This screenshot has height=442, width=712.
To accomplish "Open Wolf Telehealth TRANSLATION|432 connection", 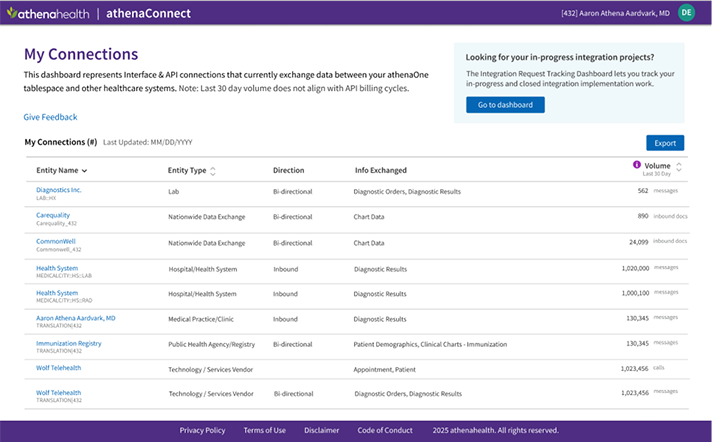I will coord(59,392).
